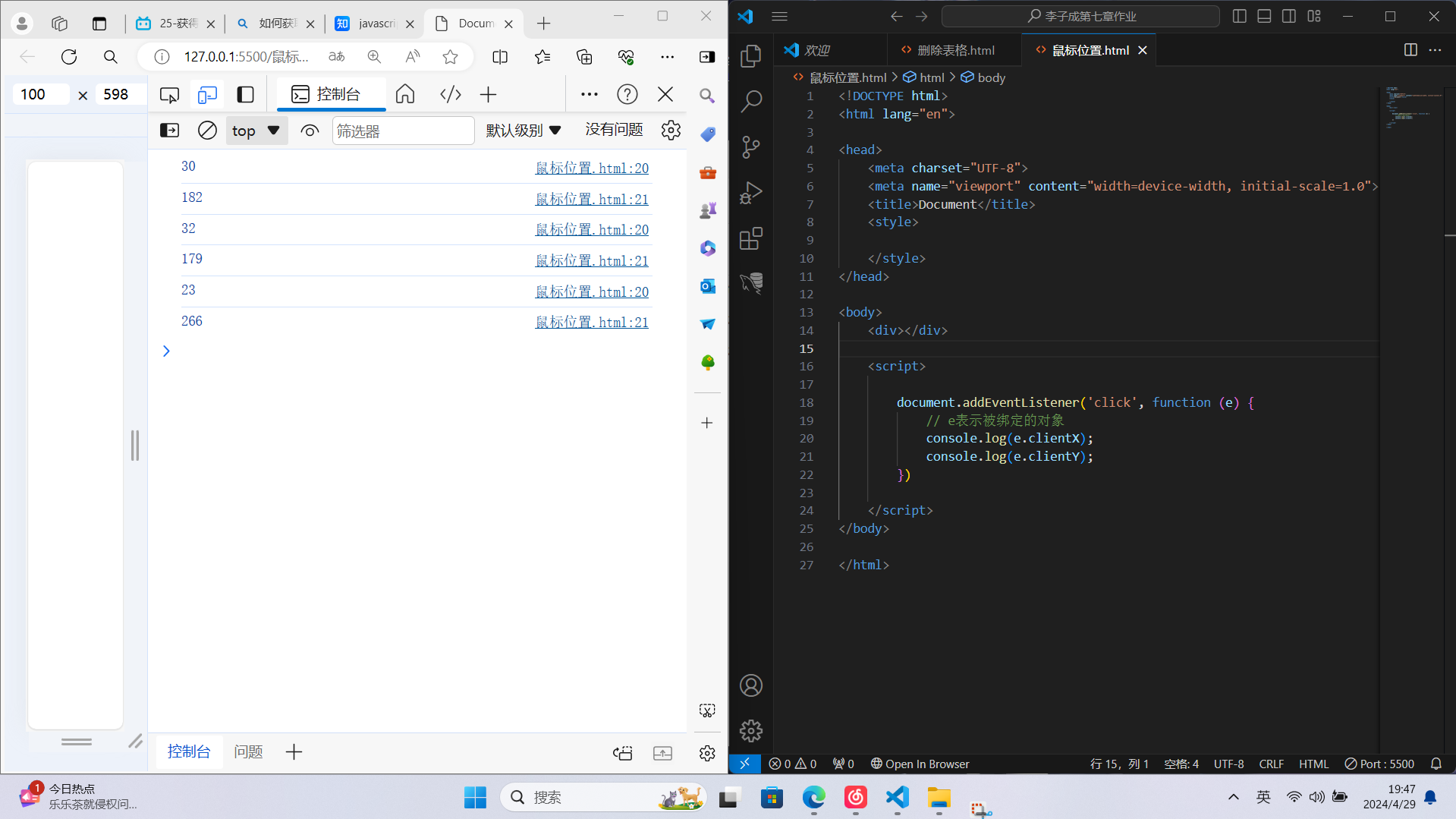
Task: Open source link for log 266
Action: (x=592, y=322)
